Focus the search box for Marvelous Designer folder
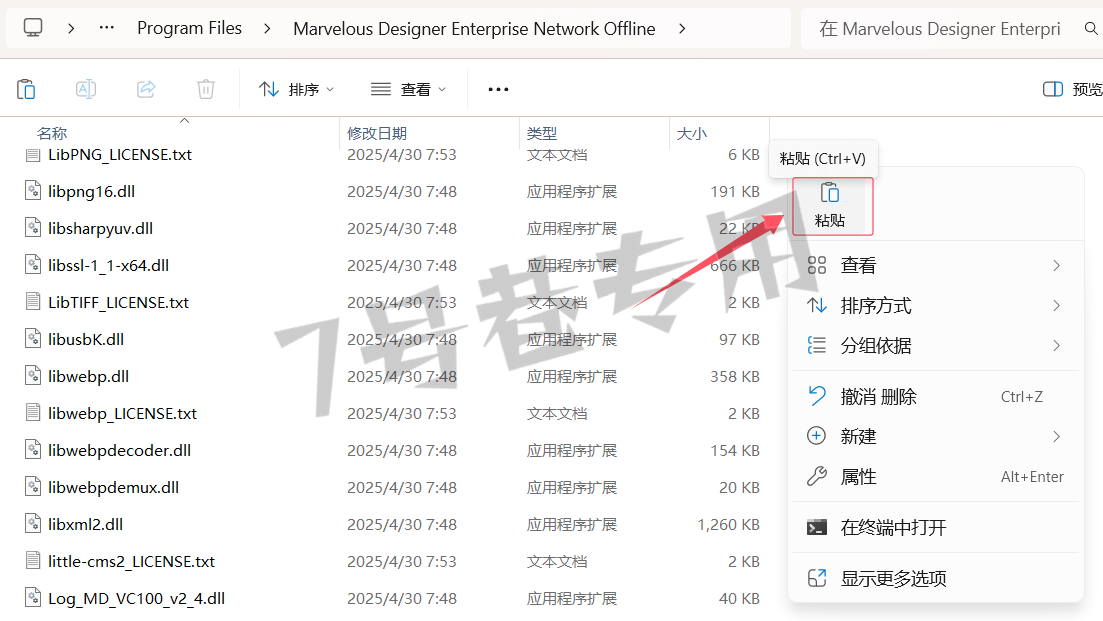The height and width of the screenshot is (621, 1103). tap(939, 29)
